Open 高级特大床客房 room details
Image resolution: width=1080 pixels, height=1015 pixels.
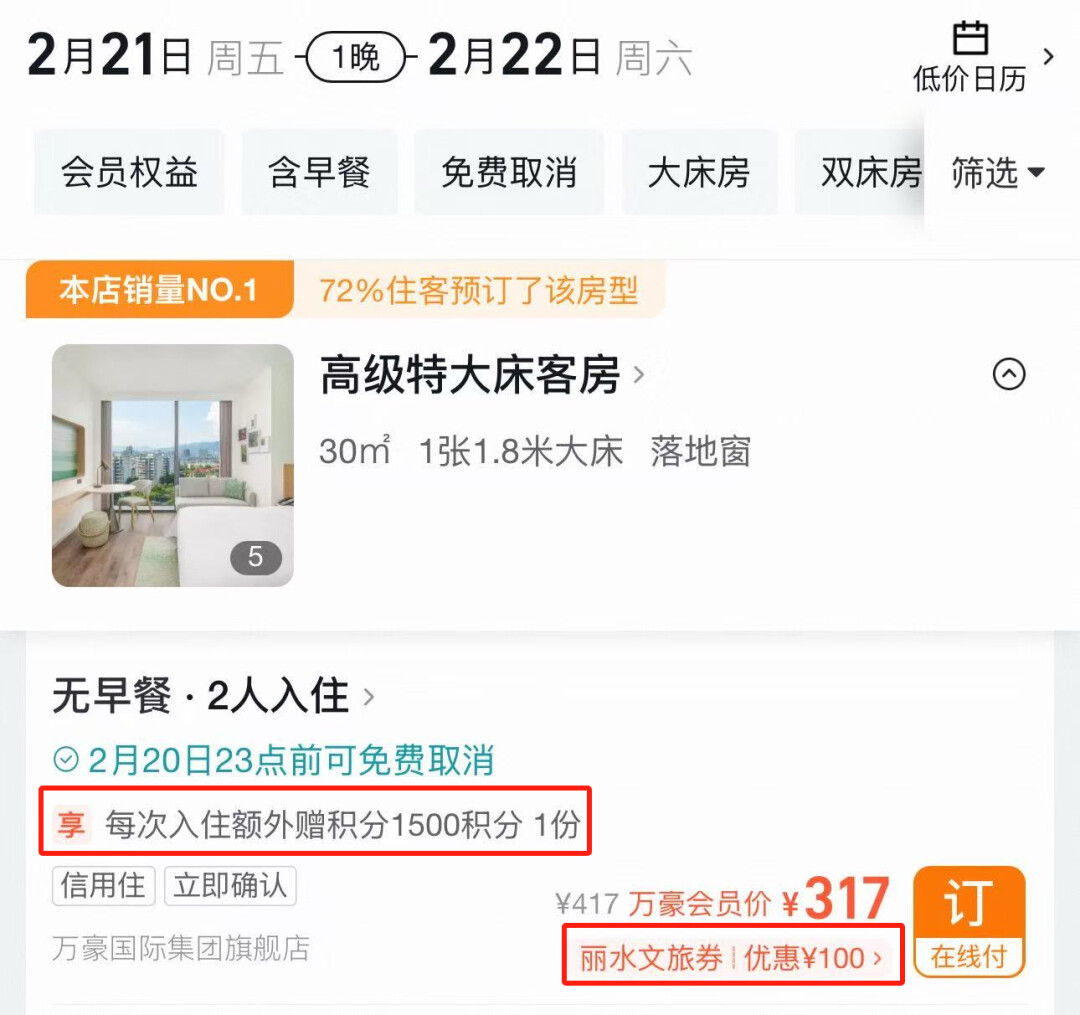click(482, 375)
